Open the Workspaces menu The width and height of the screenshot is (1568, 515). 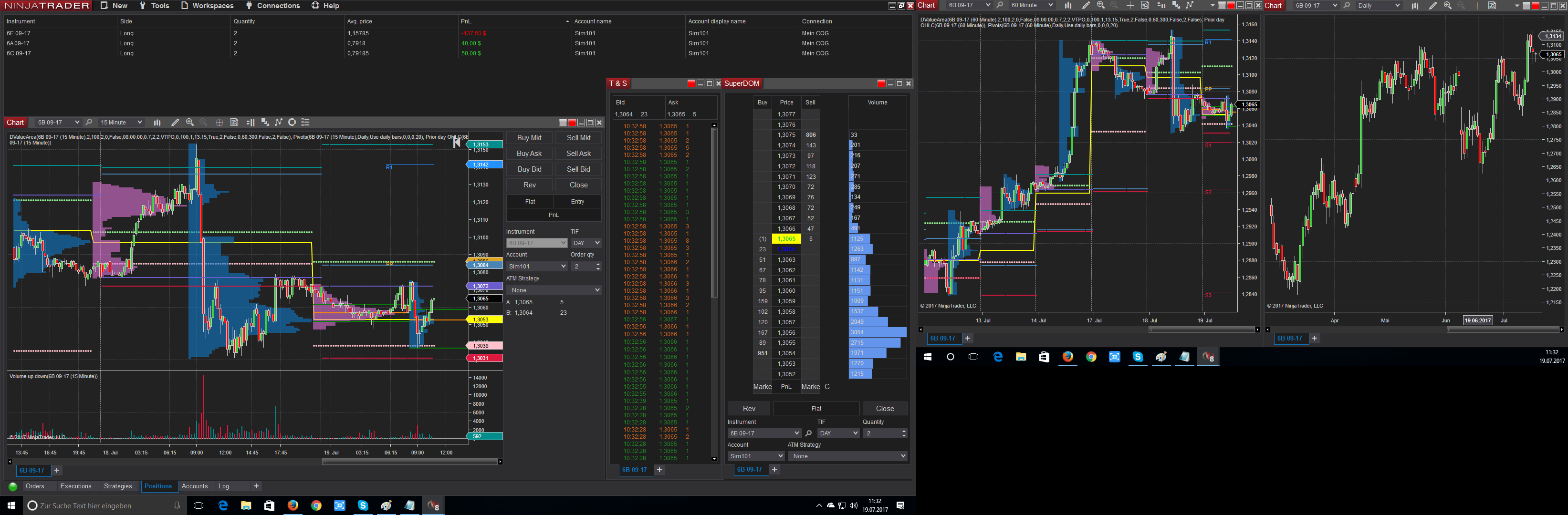pos(207,5)
